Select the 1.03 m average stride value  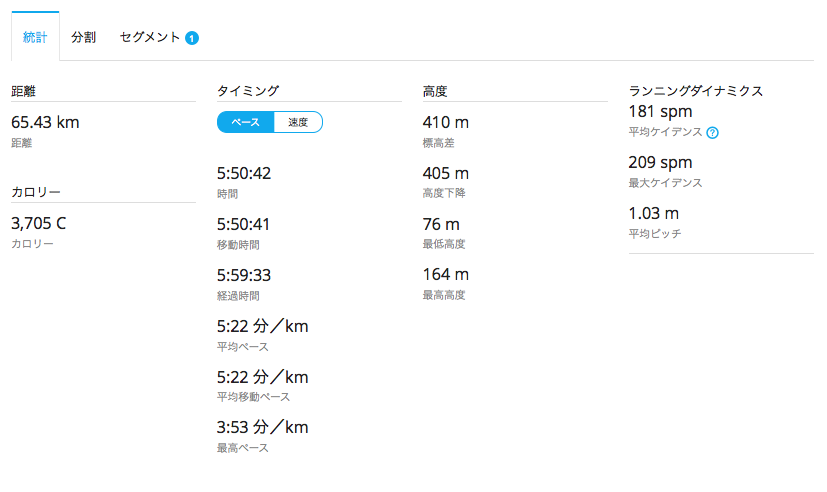653,214
